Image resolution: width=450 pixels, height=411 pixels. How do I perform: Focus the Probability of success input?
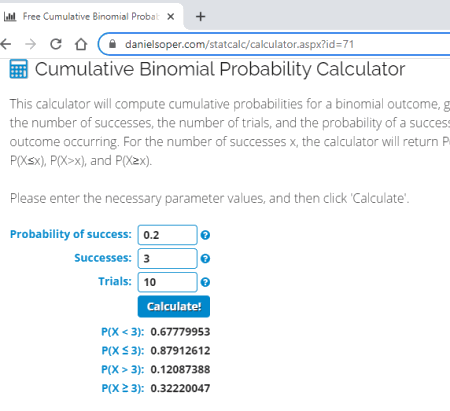[167, 235]
